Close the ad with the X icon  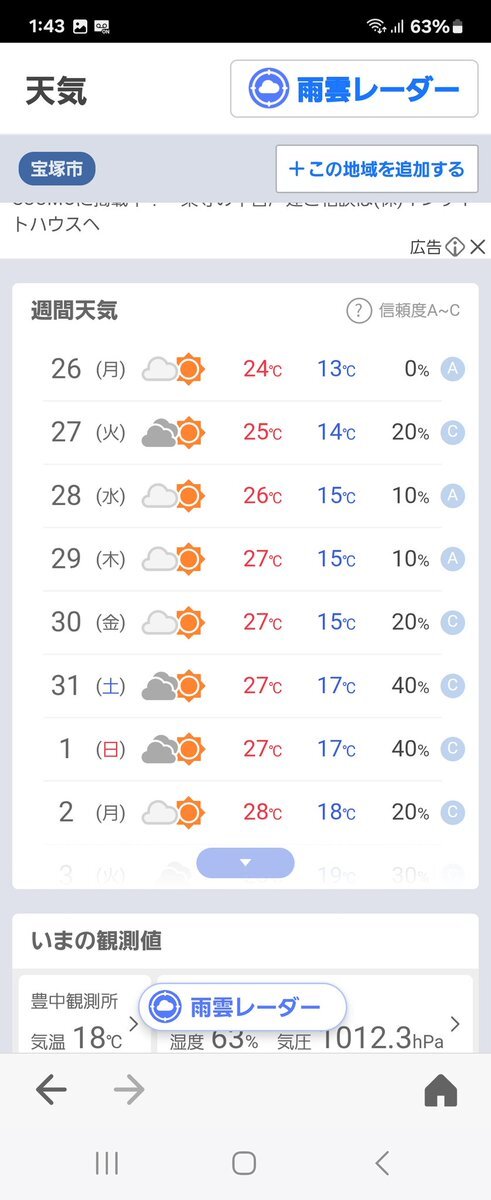point(478,247)
